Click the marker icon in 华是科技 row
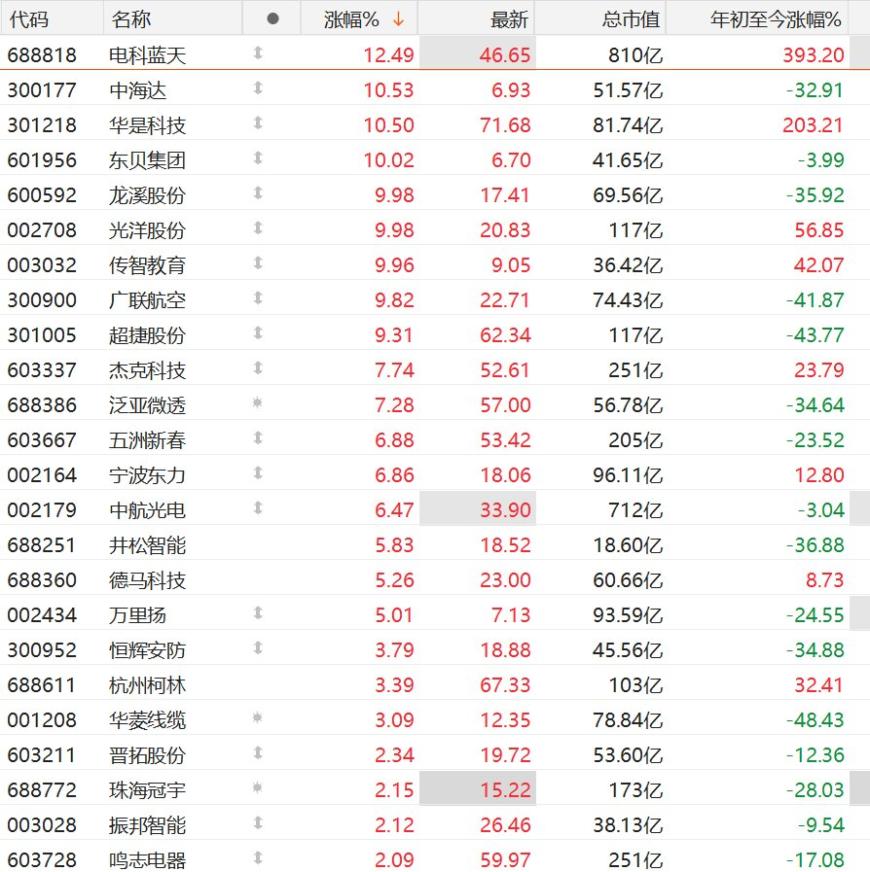870x872 pixels. pyautogui.click(x=258, y=123)
